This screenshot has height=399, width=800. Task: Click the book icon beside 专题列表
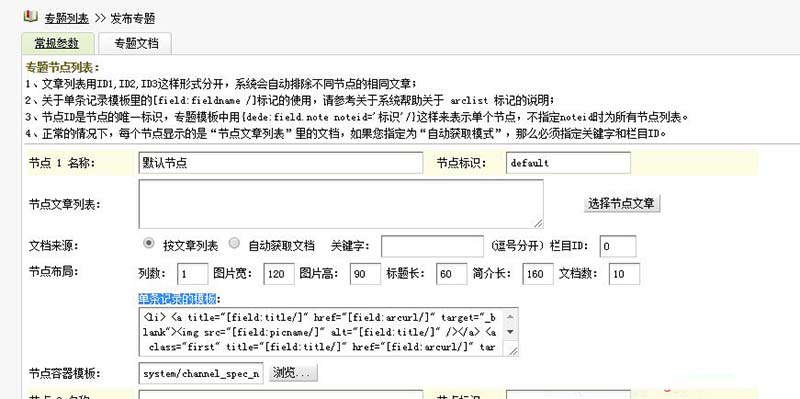[31, 16]
